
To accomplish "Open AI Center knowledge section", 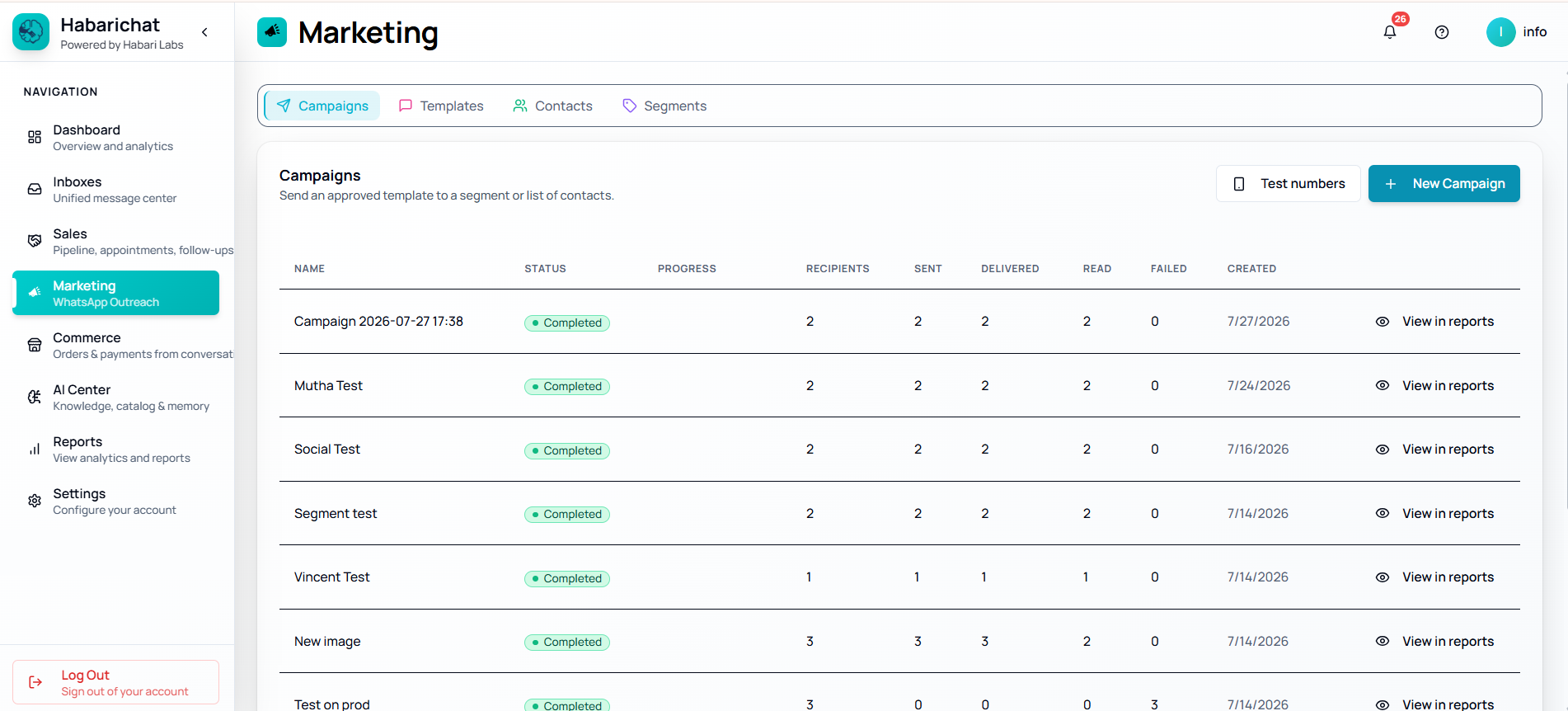I will [x=115, y=397].
